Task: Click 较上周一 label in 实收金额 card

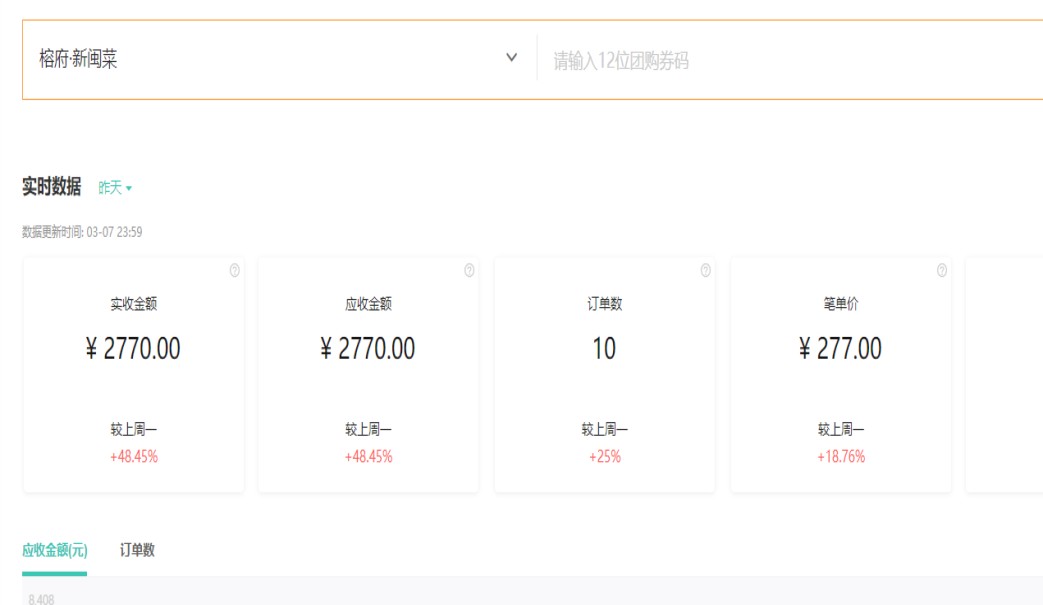Action: point(133,430)
